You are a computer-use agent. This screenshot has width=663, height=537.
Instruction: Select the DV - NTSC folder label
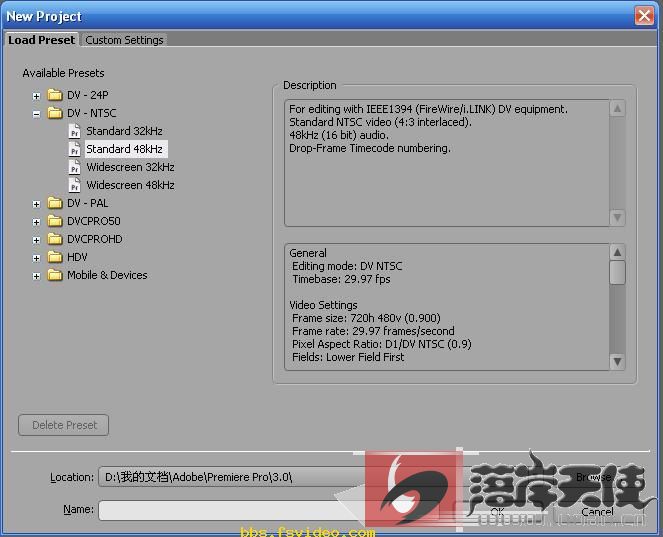click(91, 113)
